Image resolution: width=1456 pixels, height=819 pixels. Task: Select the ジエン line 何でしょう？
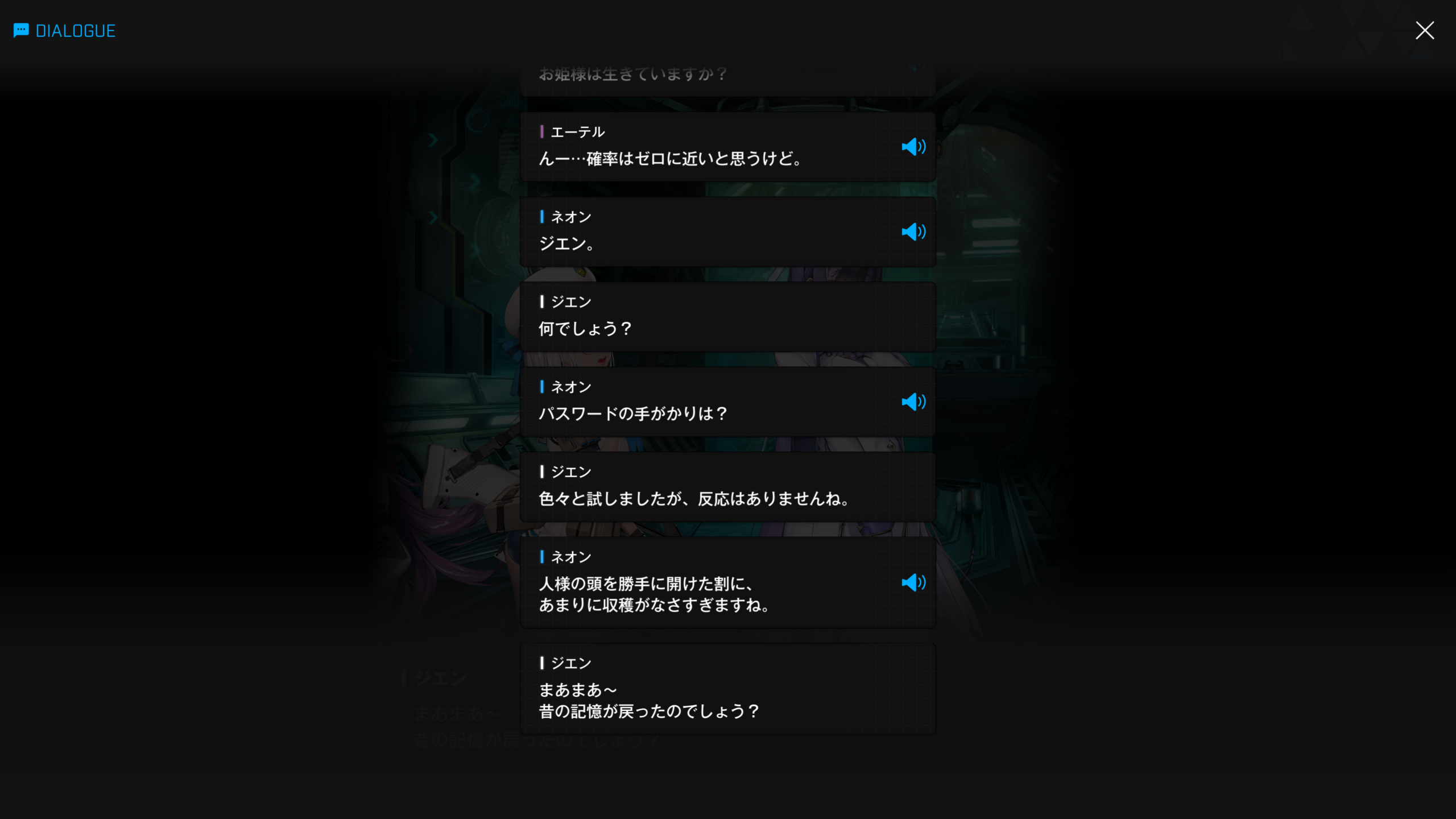[727, 316]
